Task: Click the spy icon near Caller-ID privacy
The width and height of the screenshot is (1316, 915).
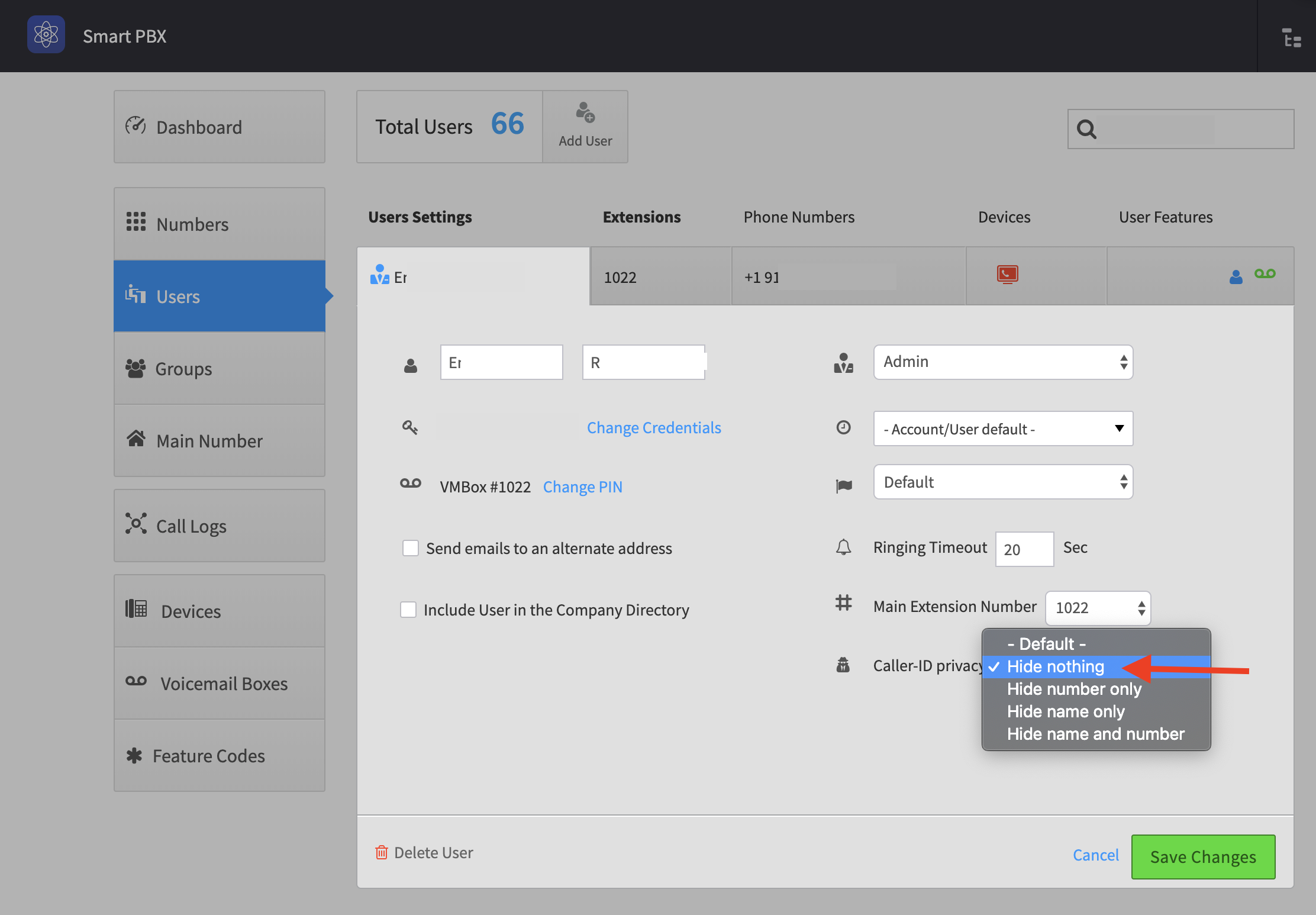Action: click(x=843, y=665)
